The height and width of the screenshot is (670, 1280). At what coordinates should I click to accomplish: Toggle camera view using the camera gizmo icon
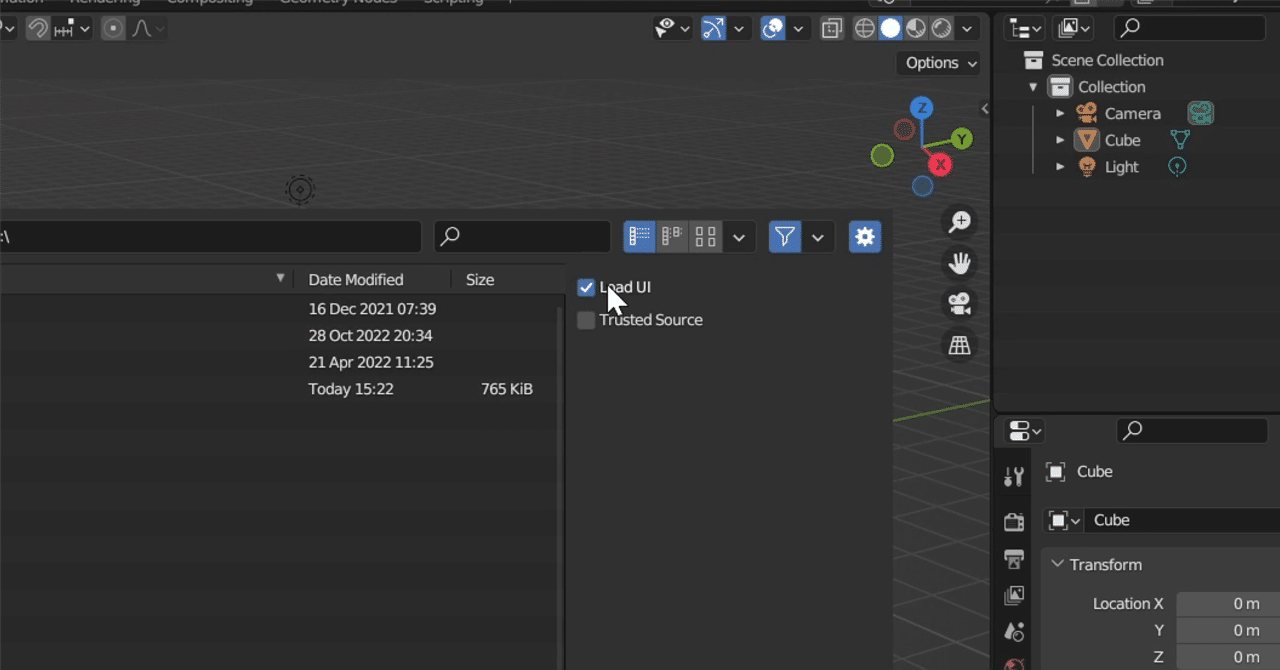tap(959, 304)
